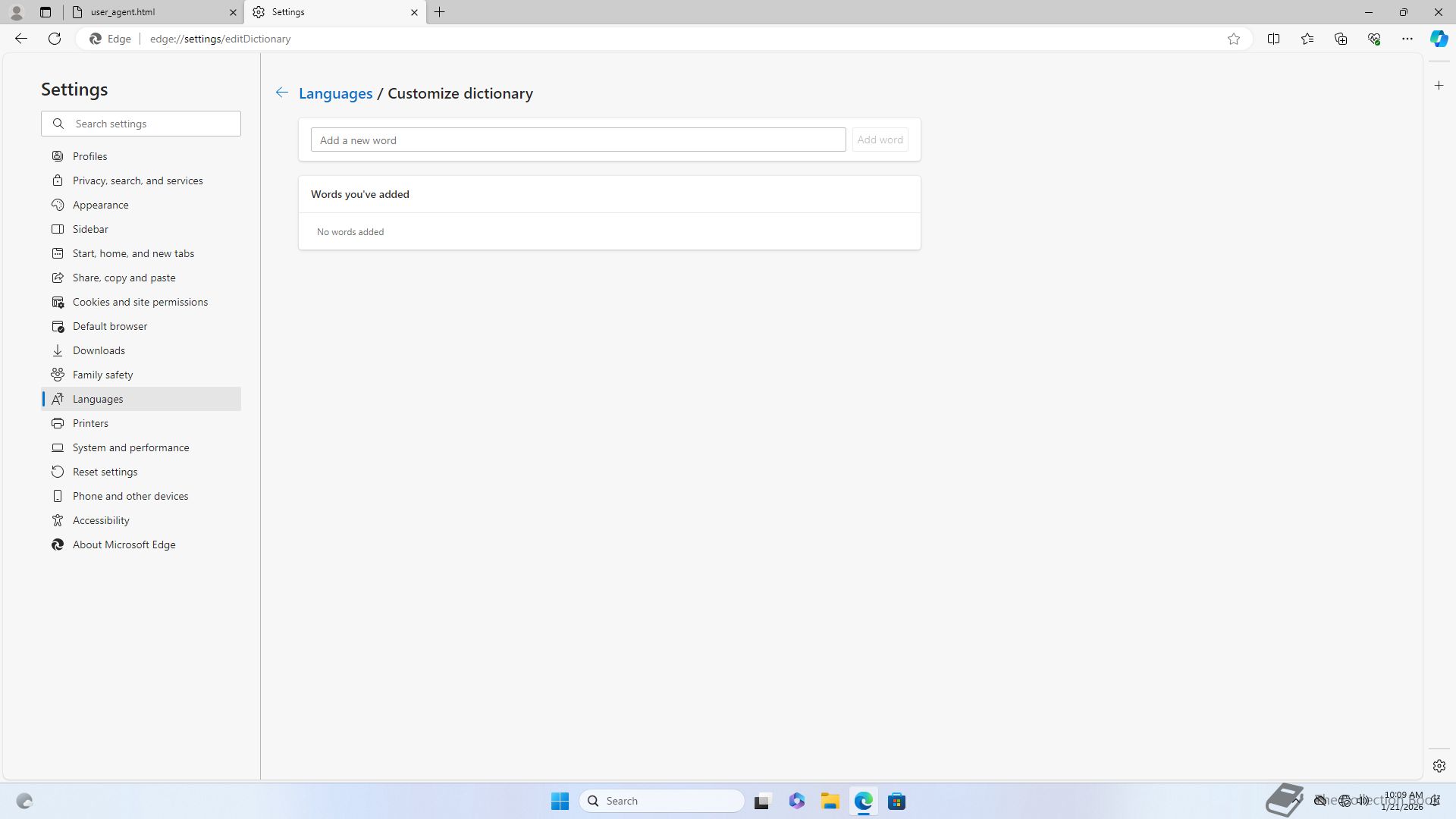The width and height of the screenshot is (1456, 819).
Task: Switch to the user_agent.html tab
Action: [x=152, y=12]
